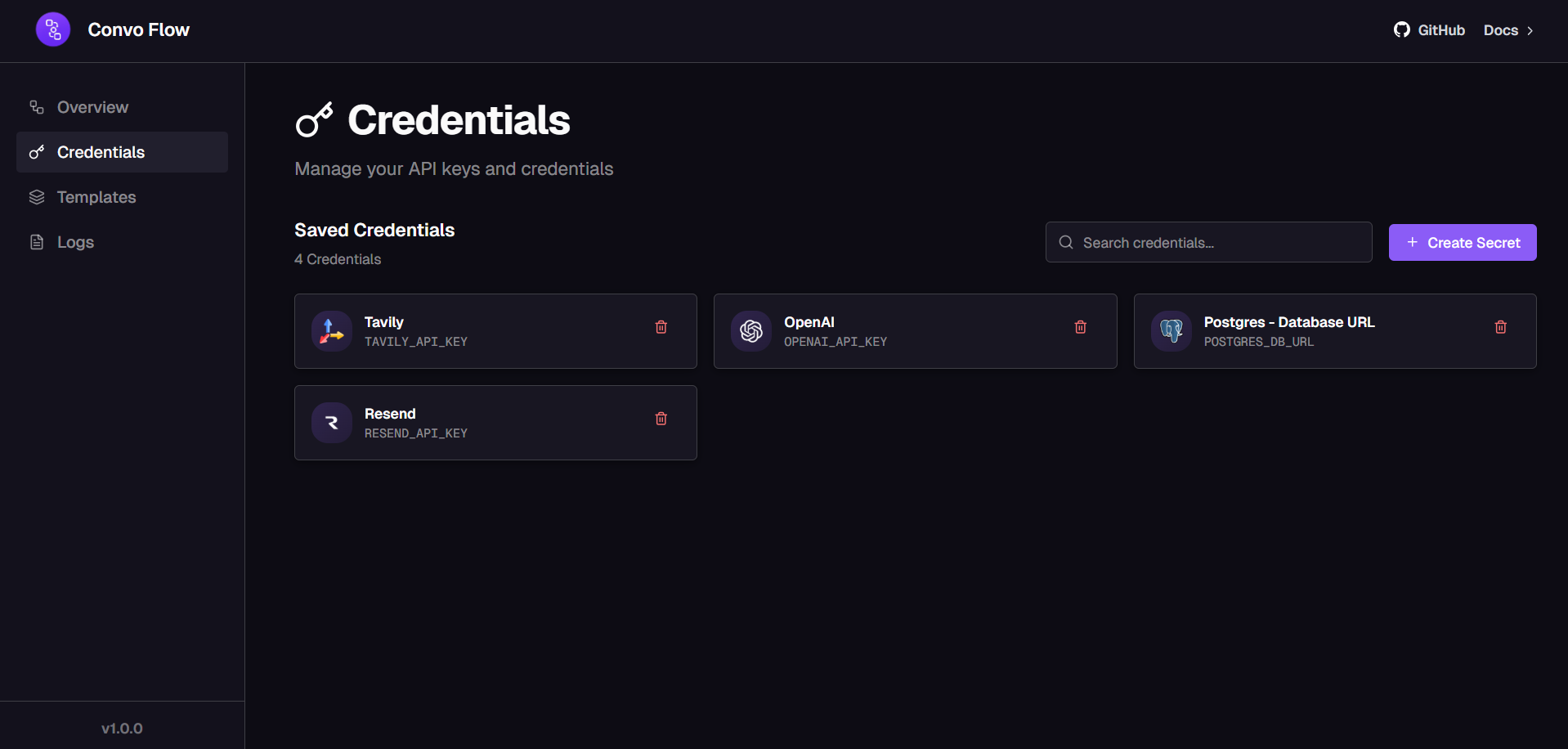
Task: Click the Postgres elephant logo
Action: pos(1171,331)
